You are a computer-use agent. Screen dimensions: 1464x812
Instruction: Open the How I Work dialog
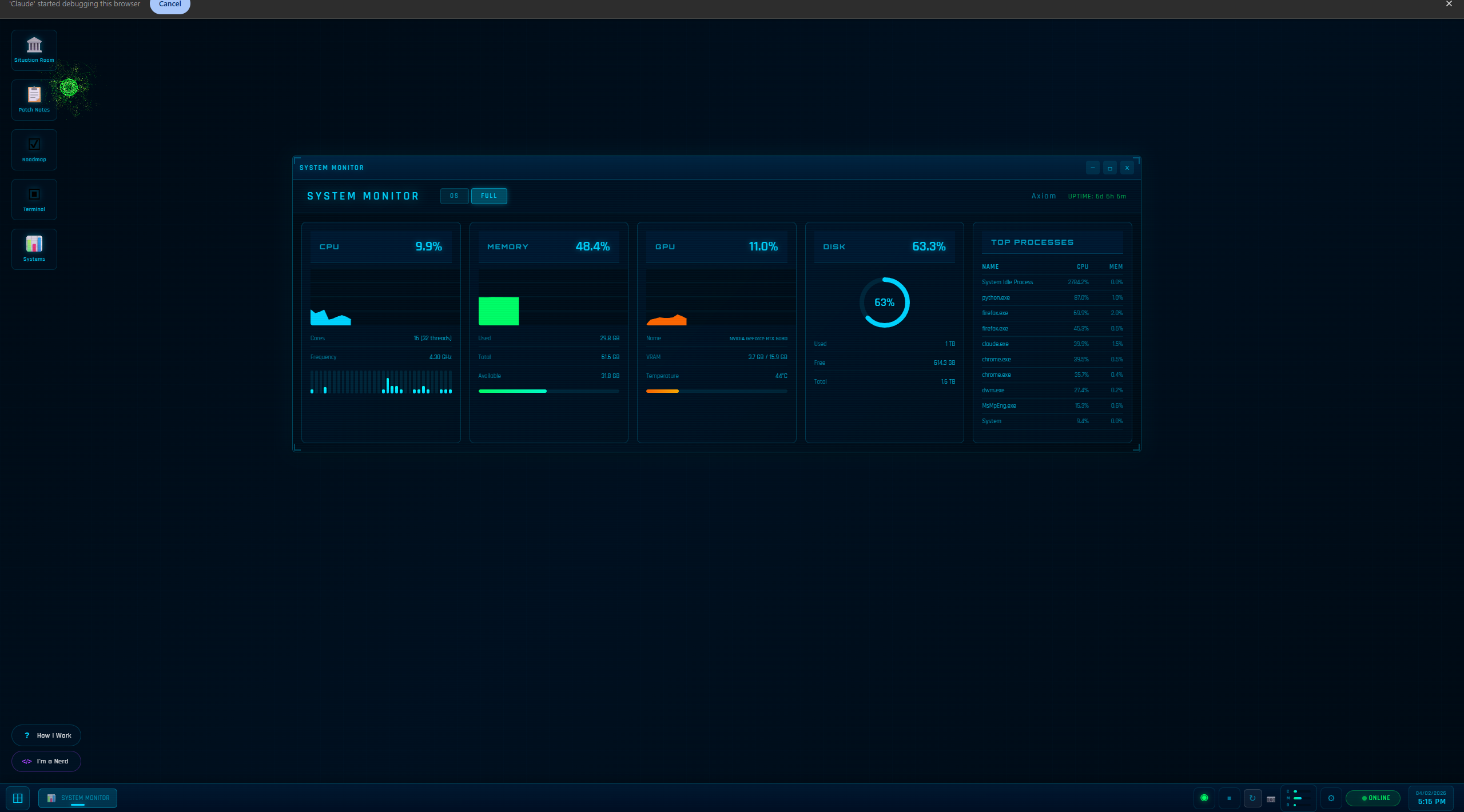[46, 735]
